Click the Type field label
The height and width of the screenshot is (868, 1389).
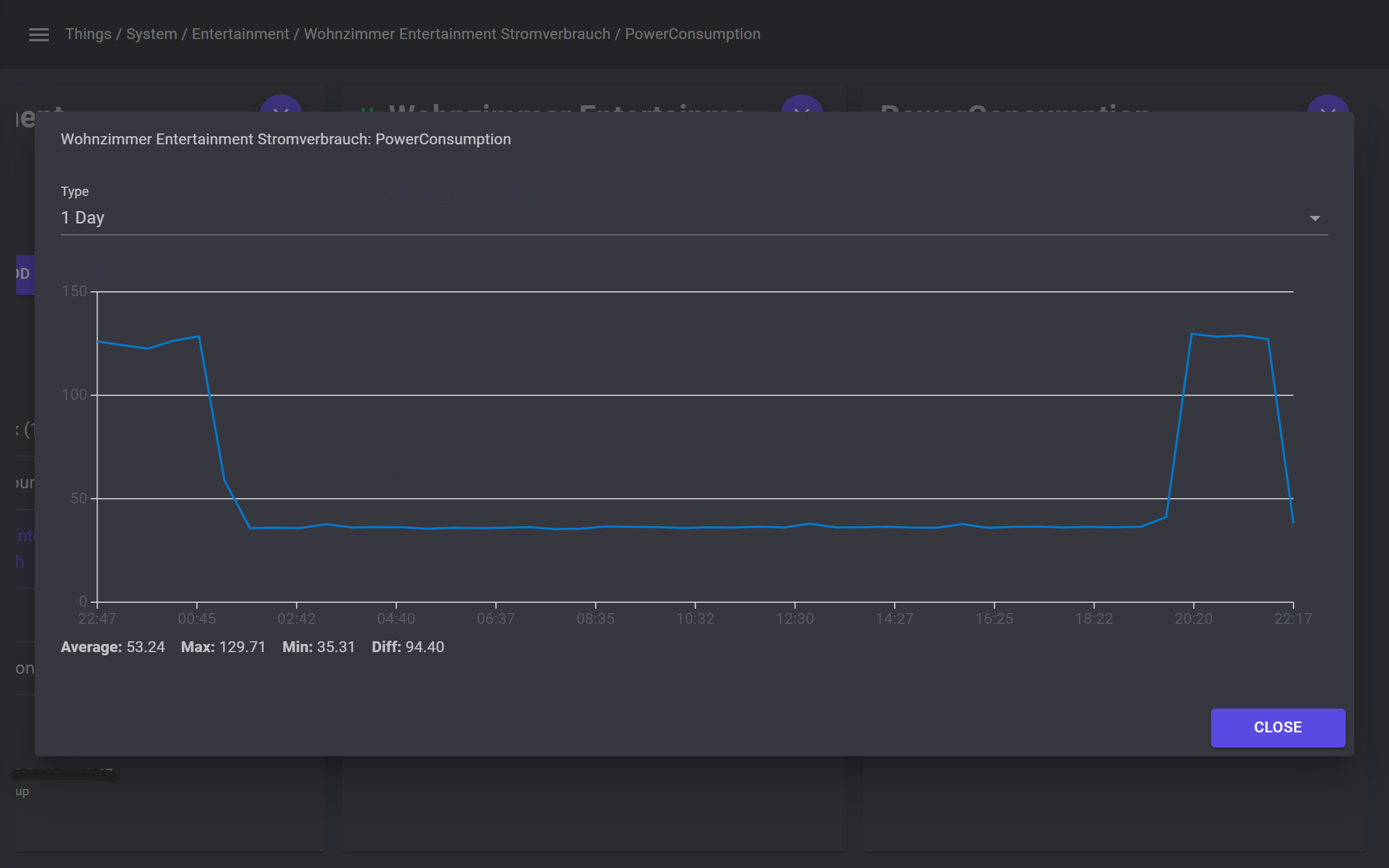pos(75,192)
